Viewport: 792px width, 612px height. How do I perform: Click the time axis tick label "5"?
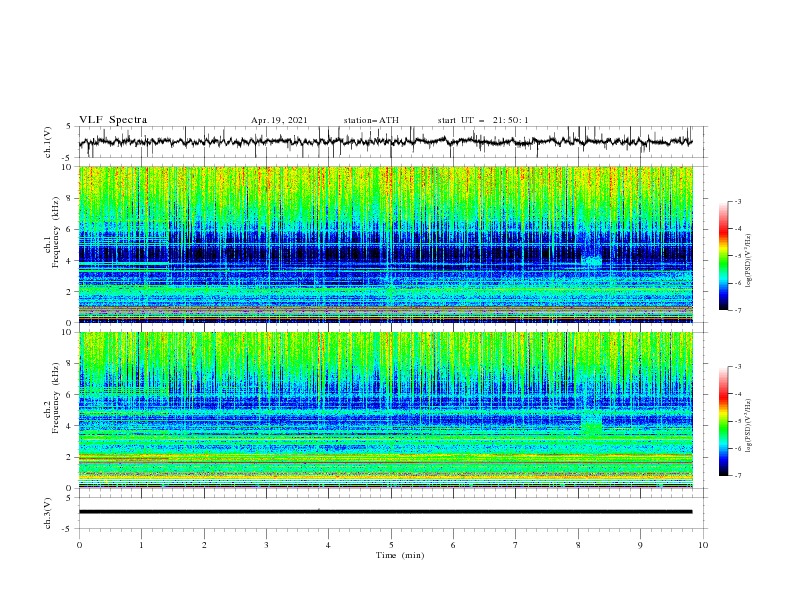point(391,545)
